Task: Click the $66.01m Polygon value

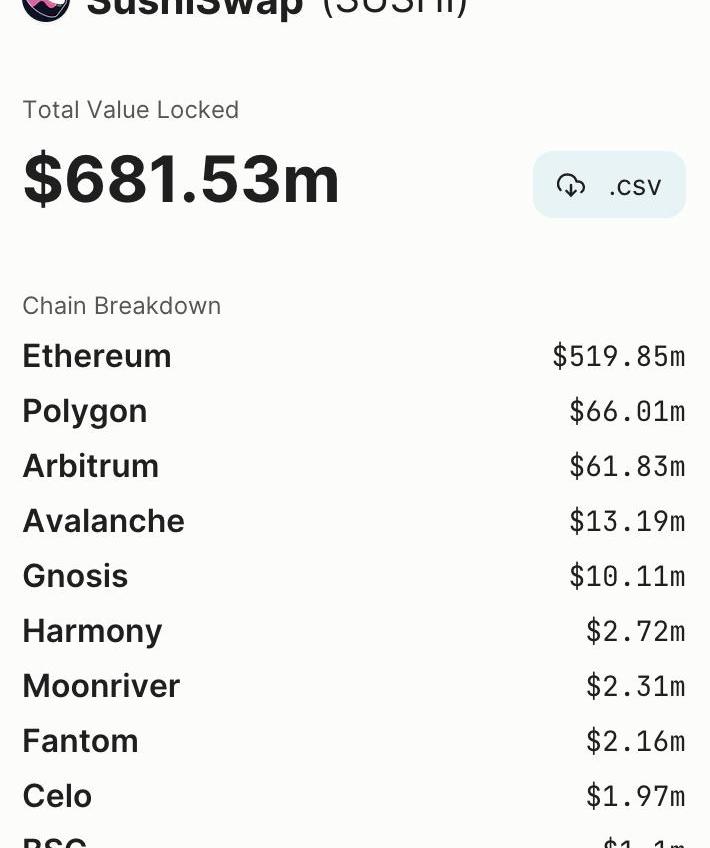Action: click(627, 412)
